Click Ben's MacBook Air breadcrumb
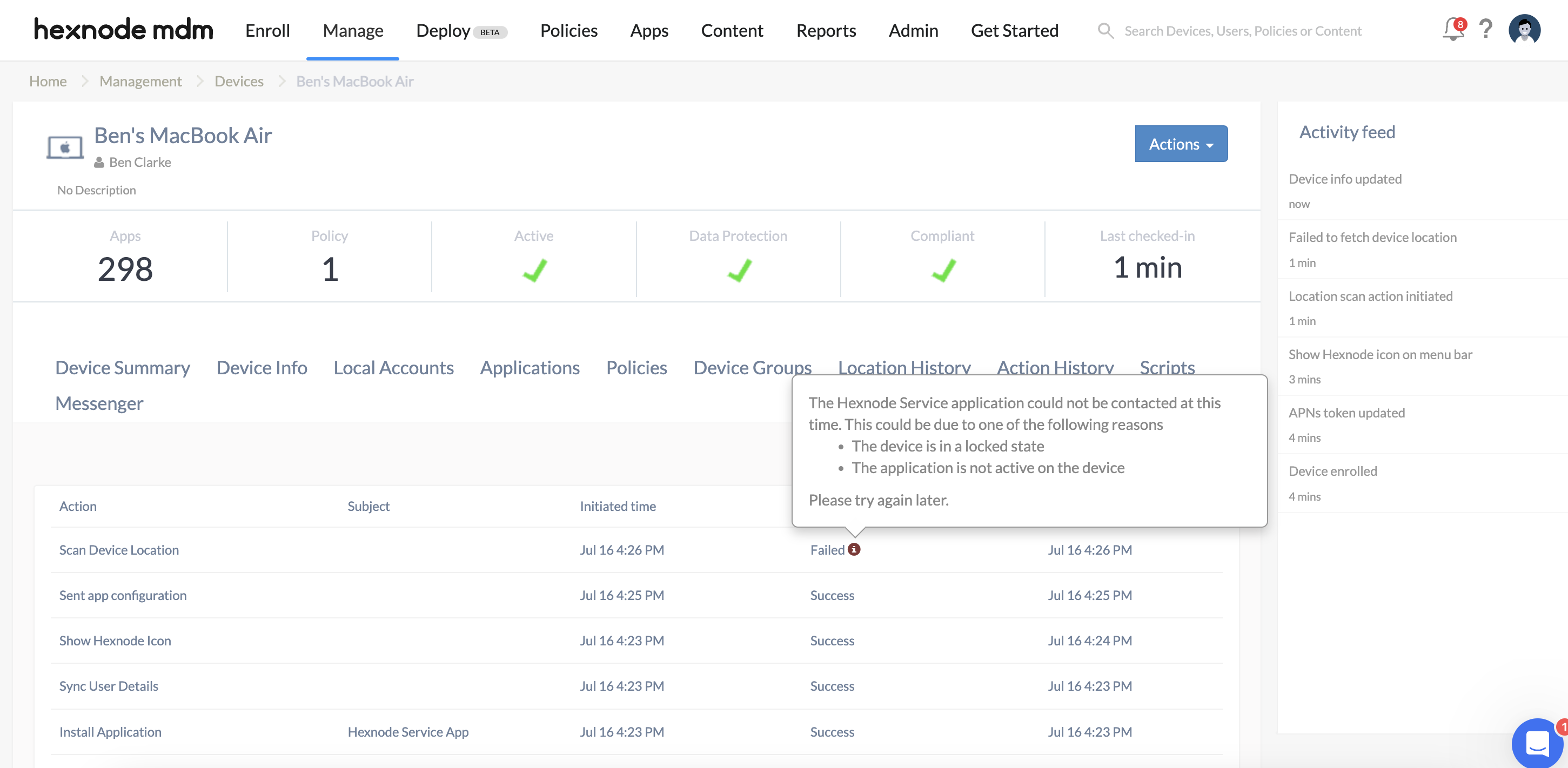Image resolution: width=1568 pixels, height=768 pixels. [x=355, y=81]
